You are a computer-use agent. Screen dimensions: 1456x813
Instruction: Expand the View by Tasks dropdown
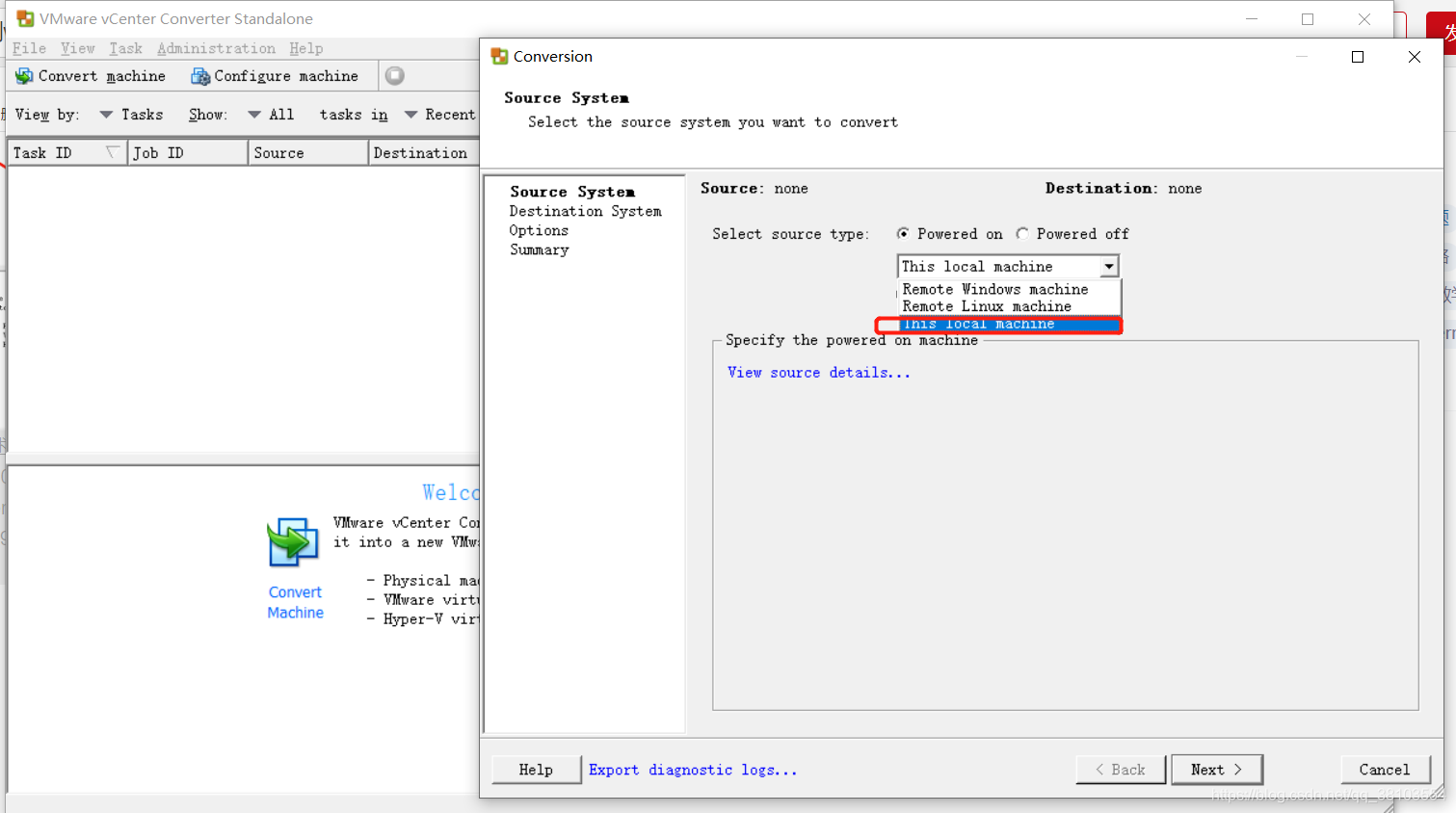106,115
